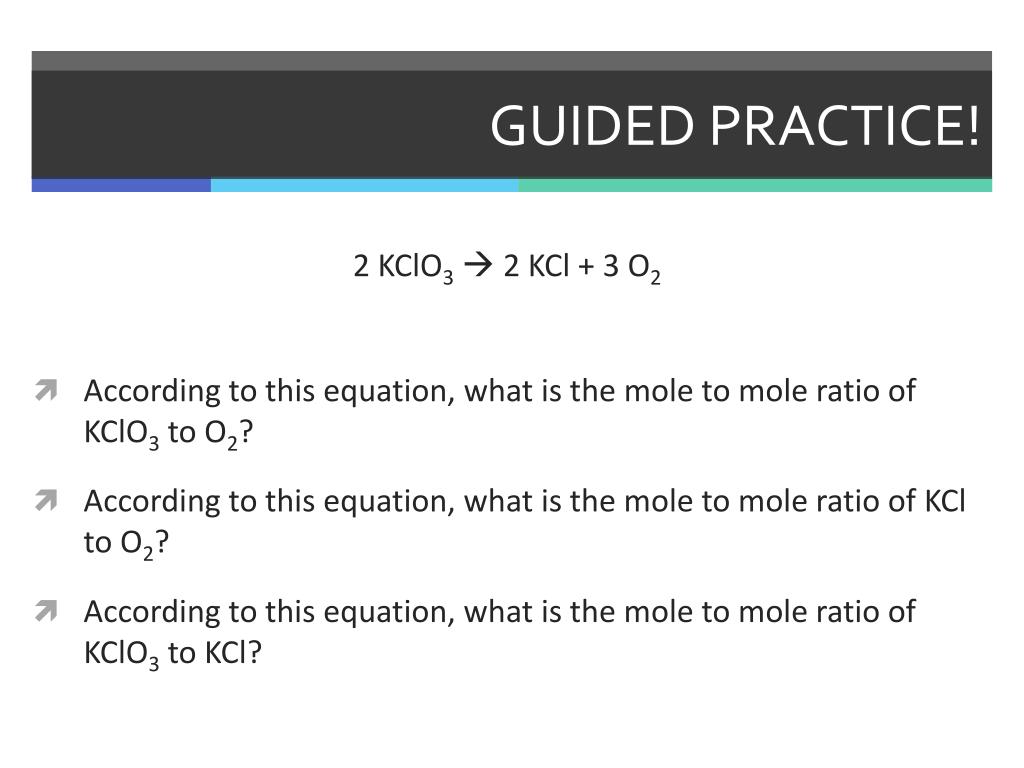The width and height of the screenshot is (1024, 768).
Task: Click the reaction arrow in the equation
Action: (x=478, y=266)
